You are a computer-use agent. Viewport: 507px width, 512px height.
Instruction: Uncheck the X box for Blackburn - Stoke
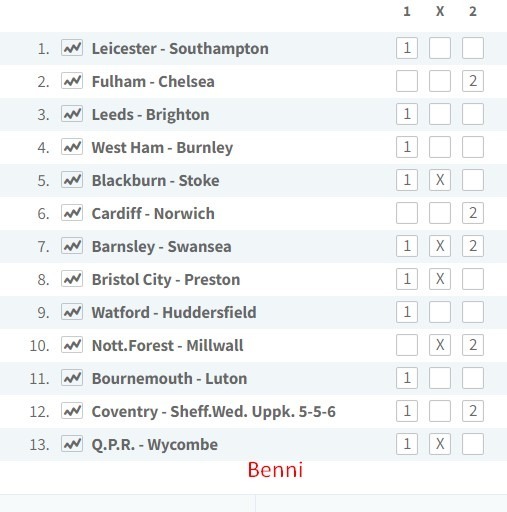[x=440, y=180]
